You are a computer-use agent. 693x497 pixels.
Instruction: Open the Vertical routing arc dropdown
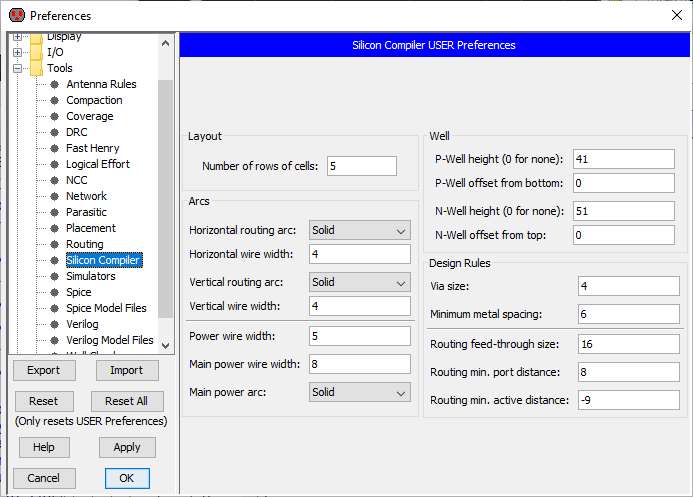coord(360,283)
